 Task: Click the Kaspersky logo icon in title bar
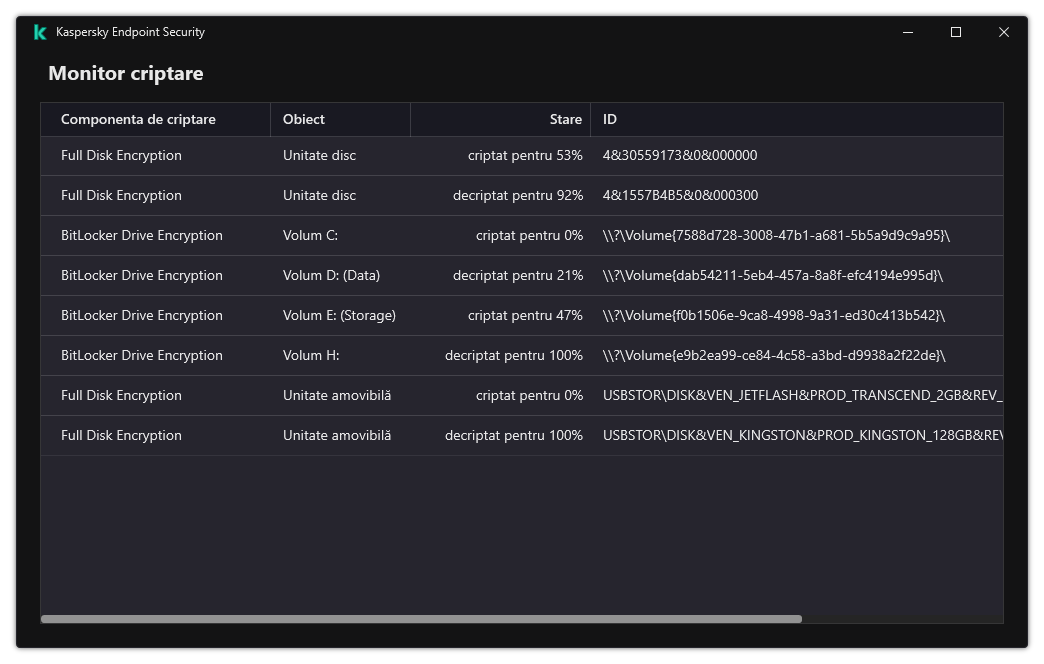point(39,32)
